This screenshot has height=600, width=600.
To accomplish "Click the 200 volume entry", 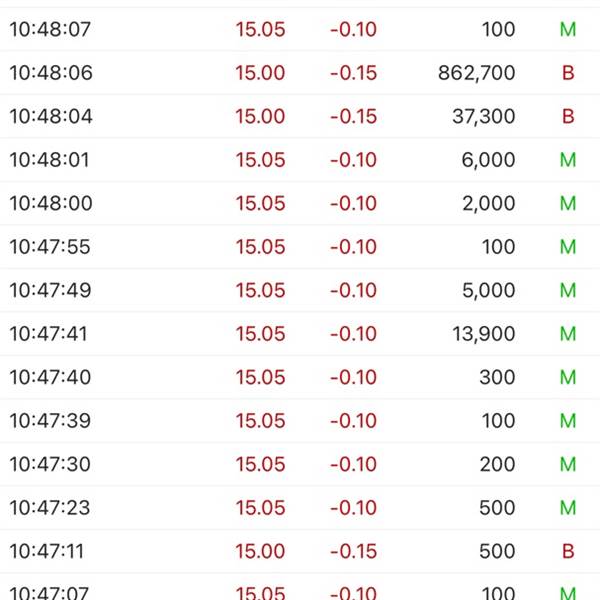I will pos(498,464).
